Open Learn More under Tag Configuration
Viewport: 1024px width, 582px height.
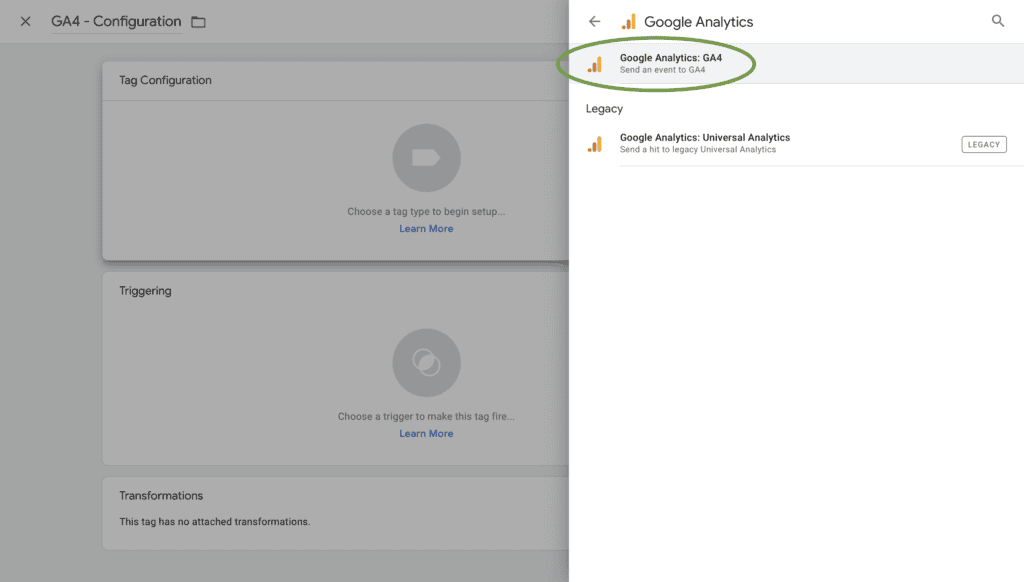426,229
